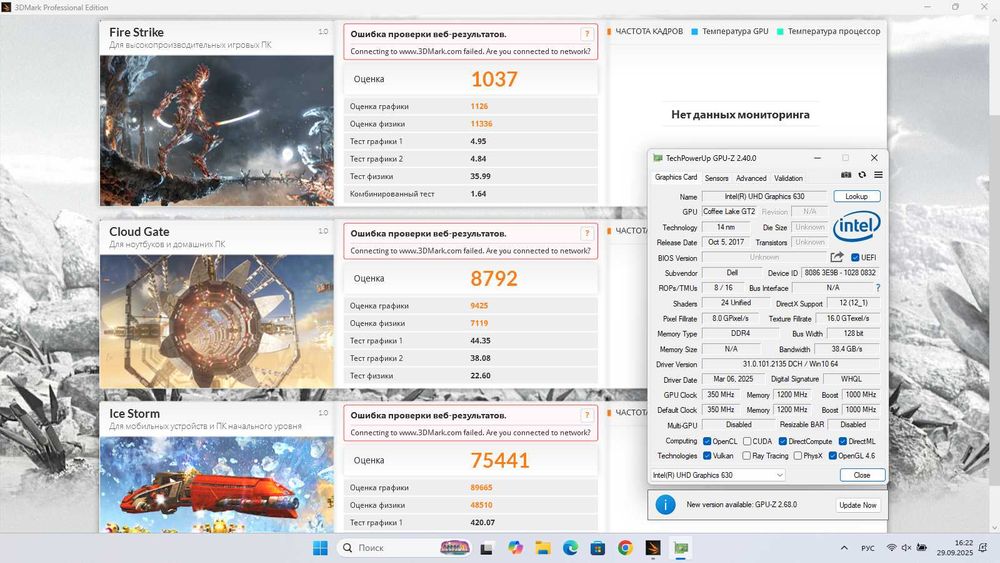Click the Cloud Gate score 8792

(494, 279)
